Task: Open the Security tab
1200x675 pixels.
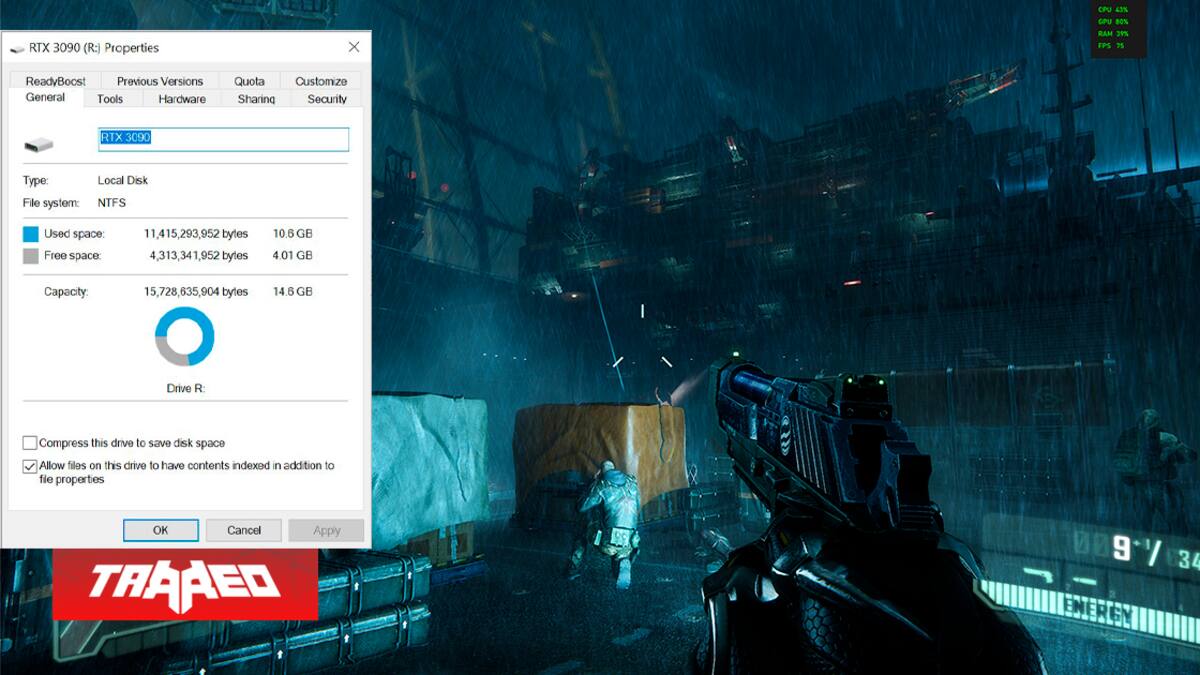Action: 327,99
